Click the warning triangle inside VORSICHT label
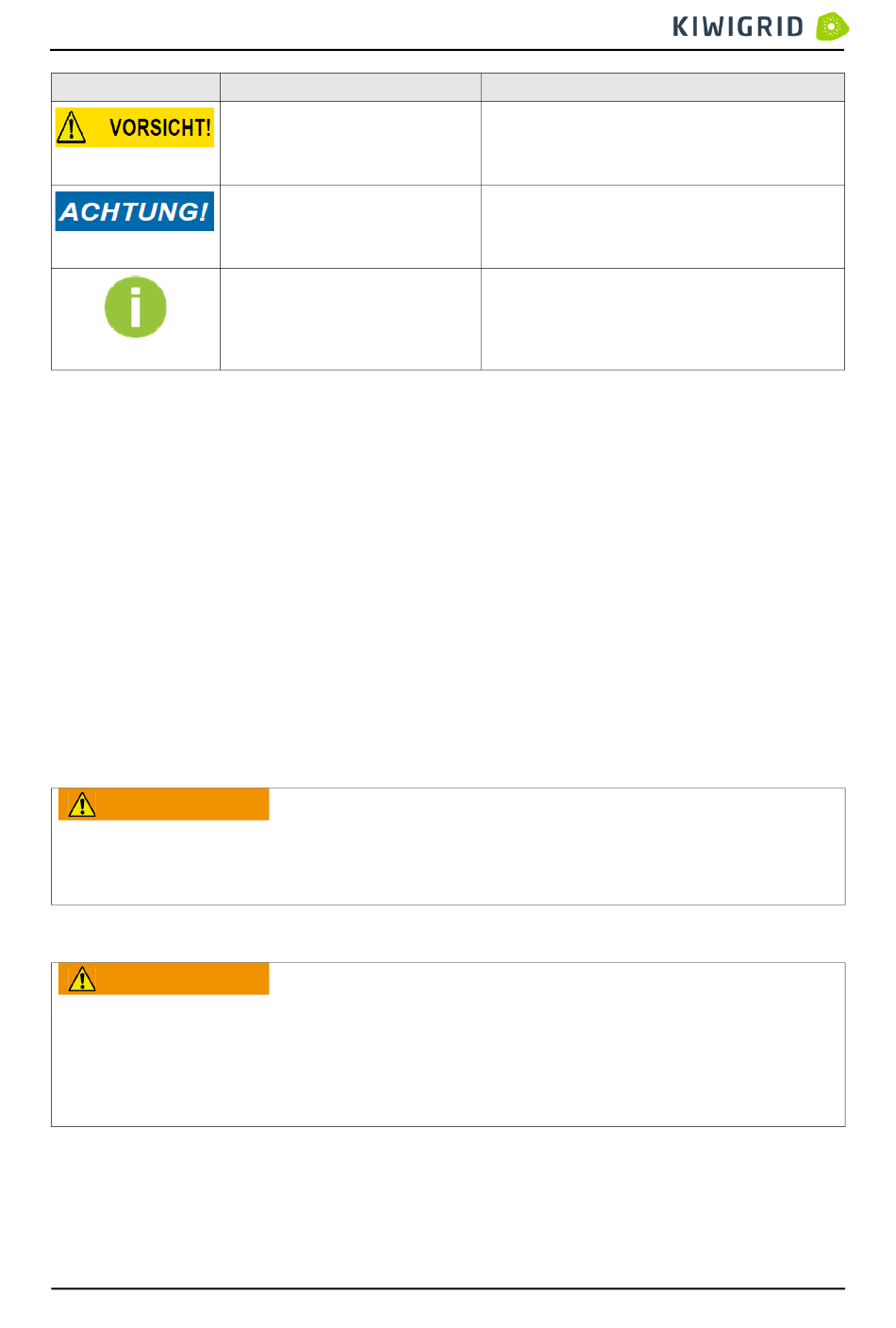This screenshot has height=1328, width=896. tap(72, 127)
